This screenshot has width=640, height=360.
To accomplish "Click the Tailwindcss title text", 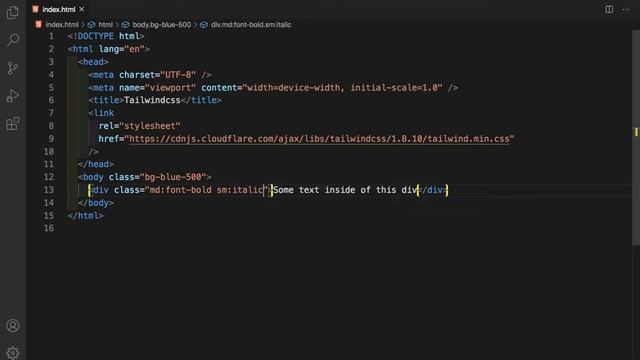I will pos(152,100).
